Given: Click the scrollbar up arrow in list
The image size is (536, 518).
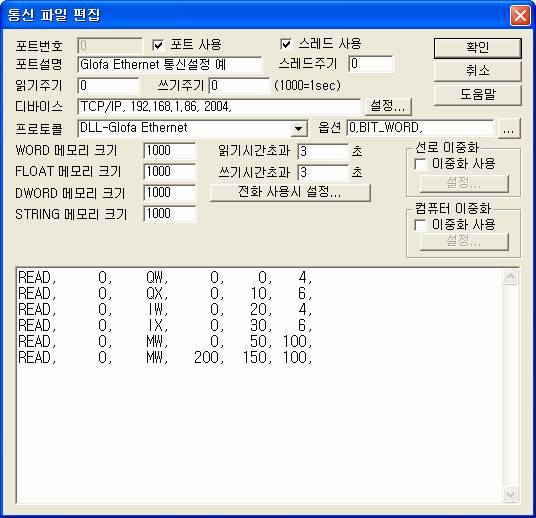Looking at the screenshot, I should [511, 277].
